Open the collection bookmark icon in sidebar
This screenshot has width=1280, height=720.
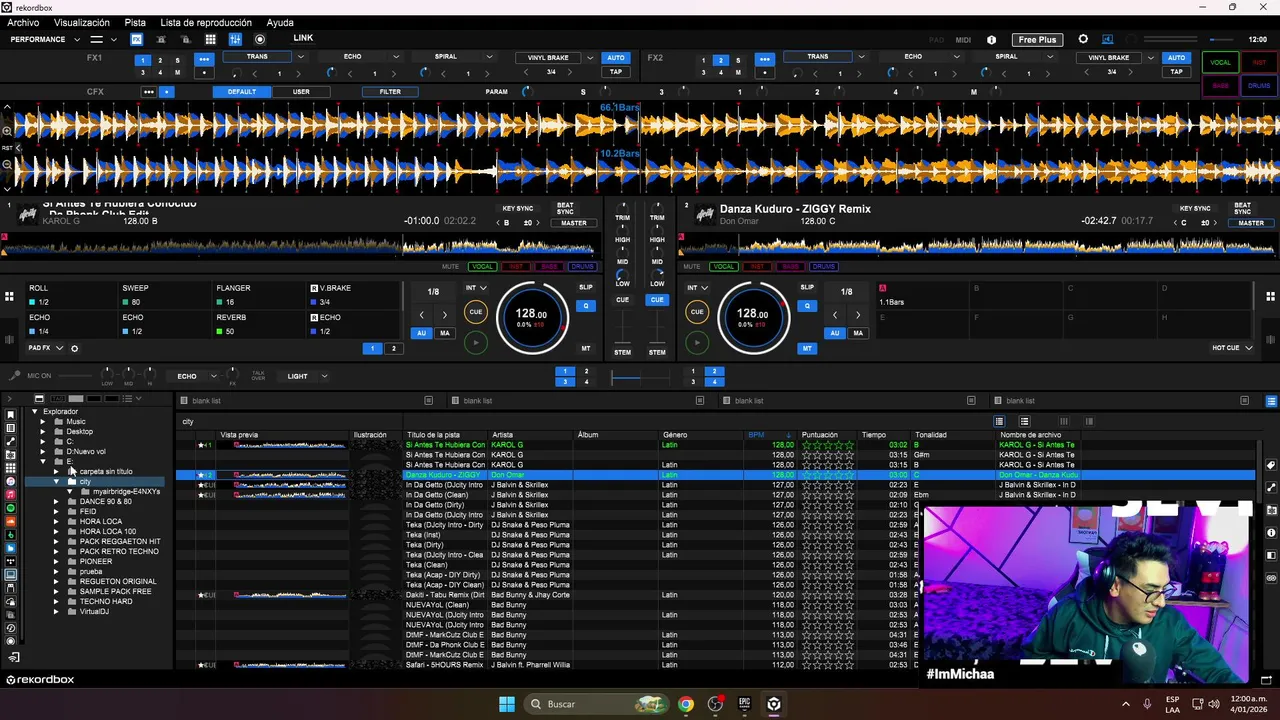[11, 414]
